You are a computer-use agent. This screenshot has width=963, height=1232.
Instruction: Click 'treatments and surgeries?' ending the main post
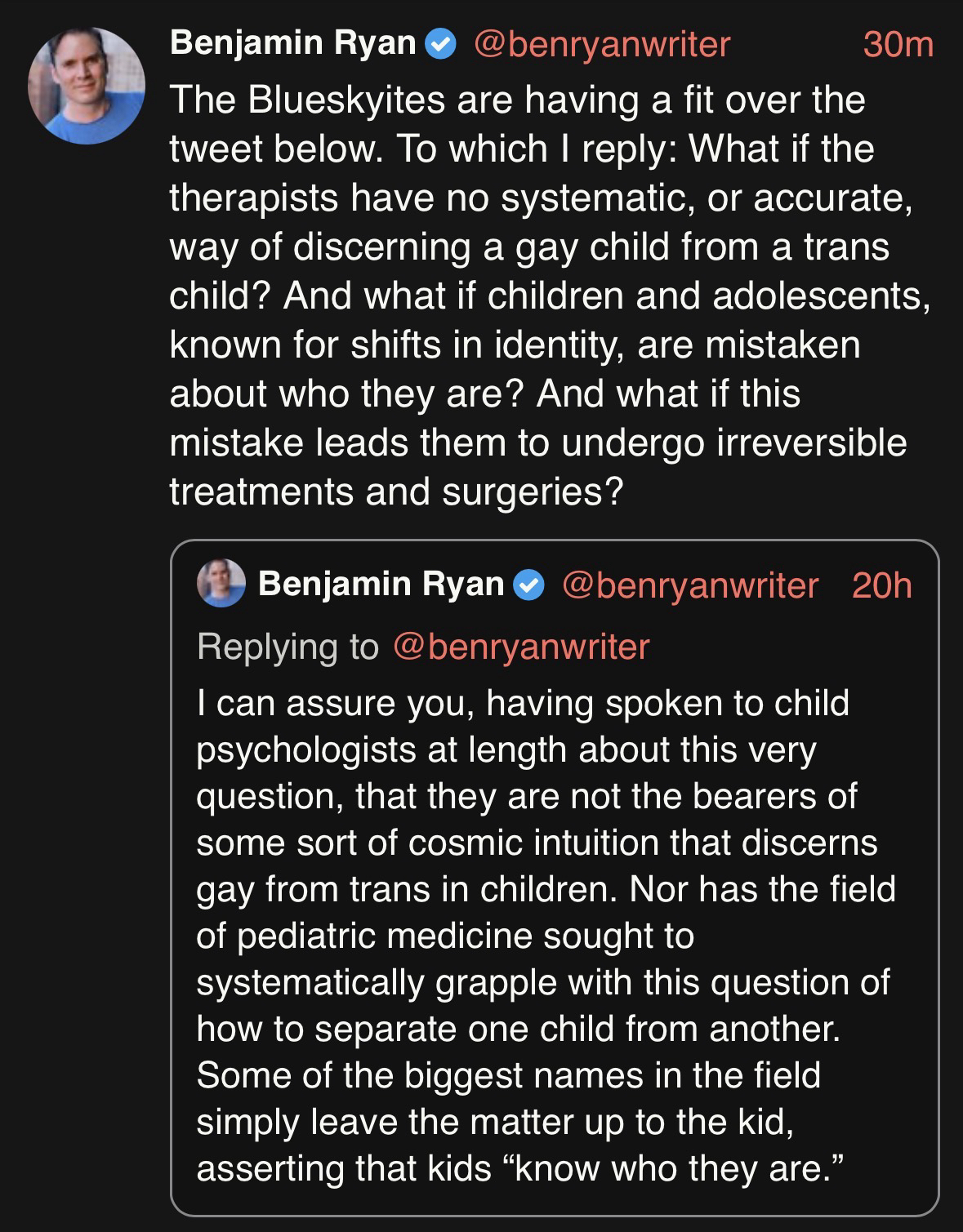(x=396, y=491)
